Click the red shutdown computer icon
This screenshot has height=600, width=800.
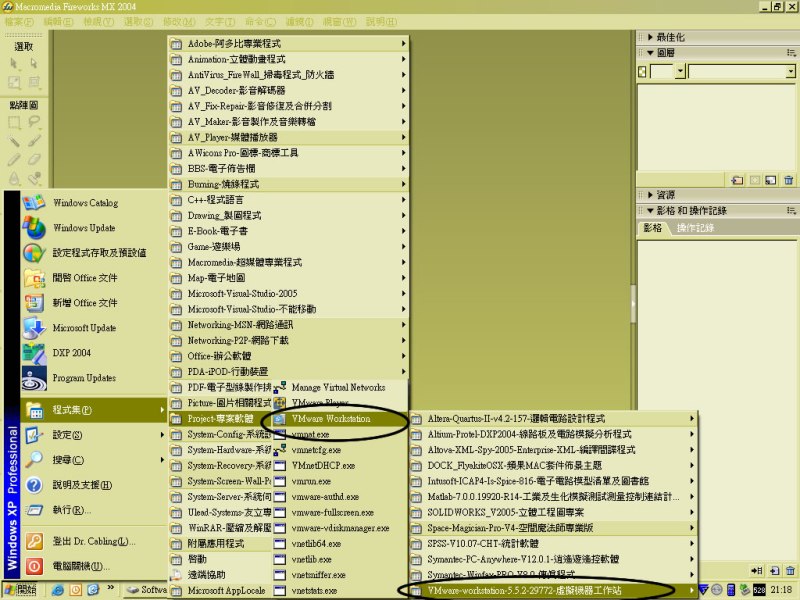tap(34, 566)
